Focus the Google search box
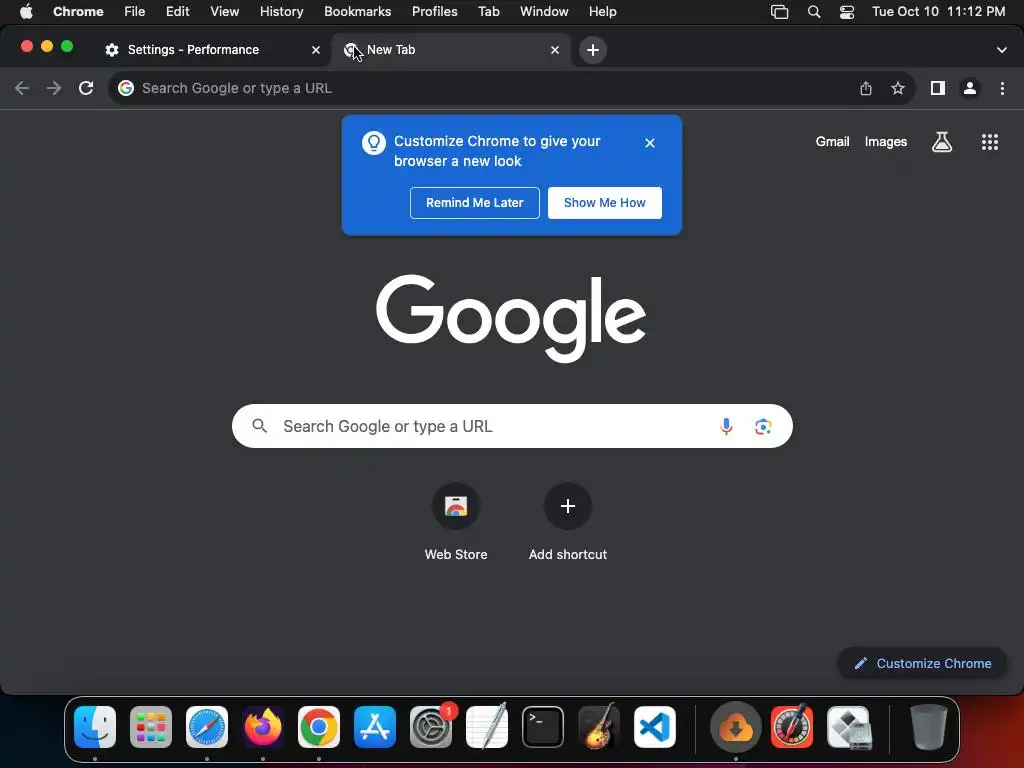Viewport: 1024px width, 768px height. (512, 426)
